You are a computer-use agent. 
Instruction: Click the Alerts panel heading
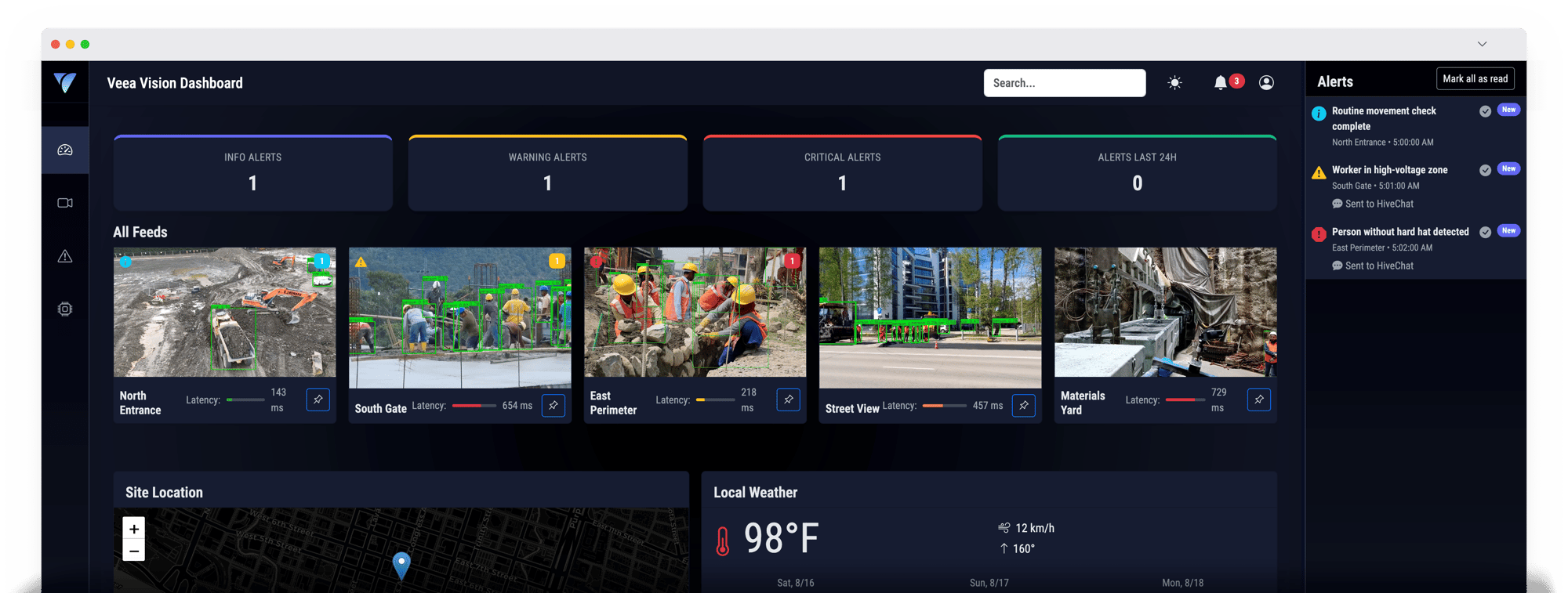pos(1335,81)
